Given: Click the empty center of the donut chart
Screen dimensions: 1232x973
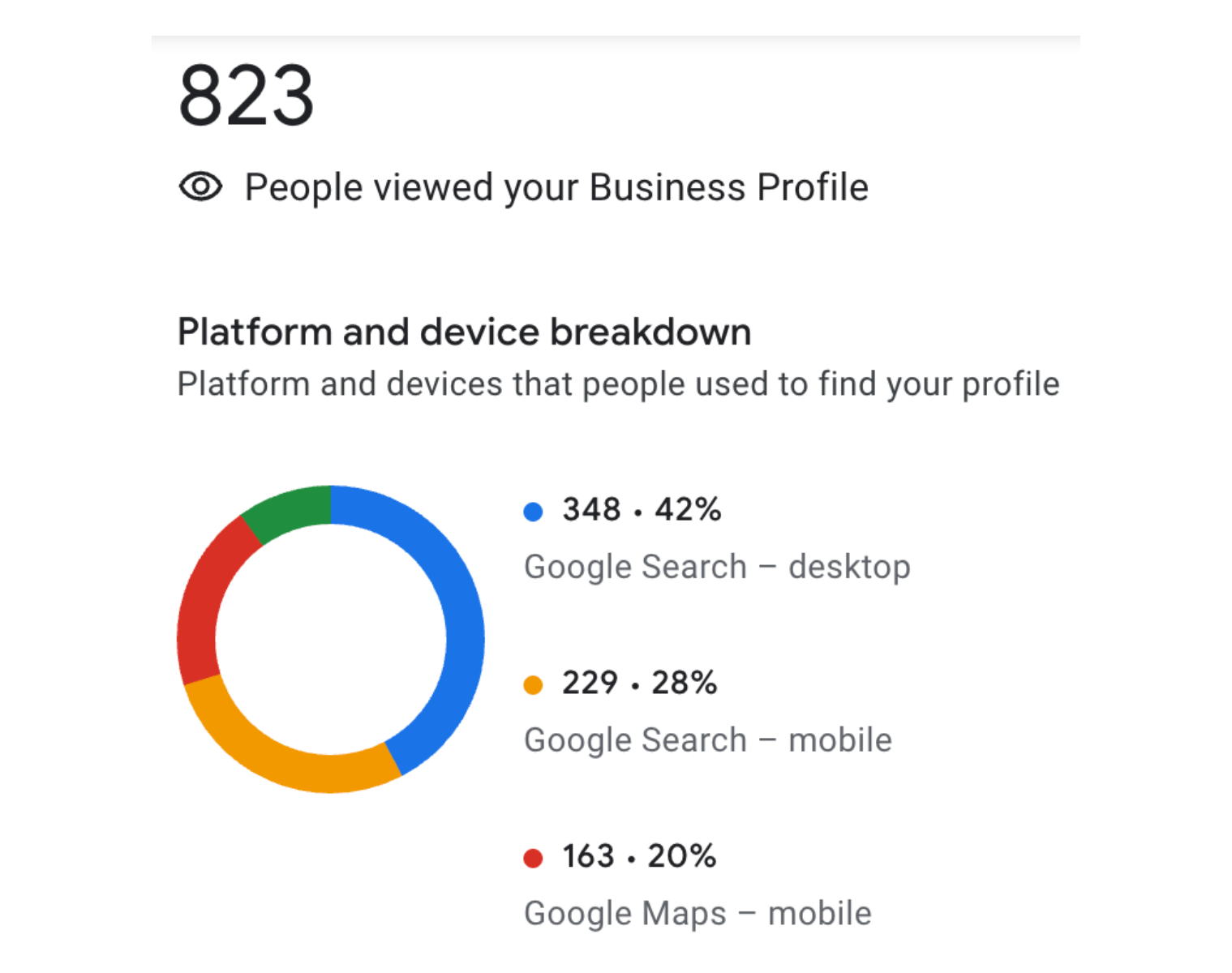Looking at the screenshot, I should 331,639.
